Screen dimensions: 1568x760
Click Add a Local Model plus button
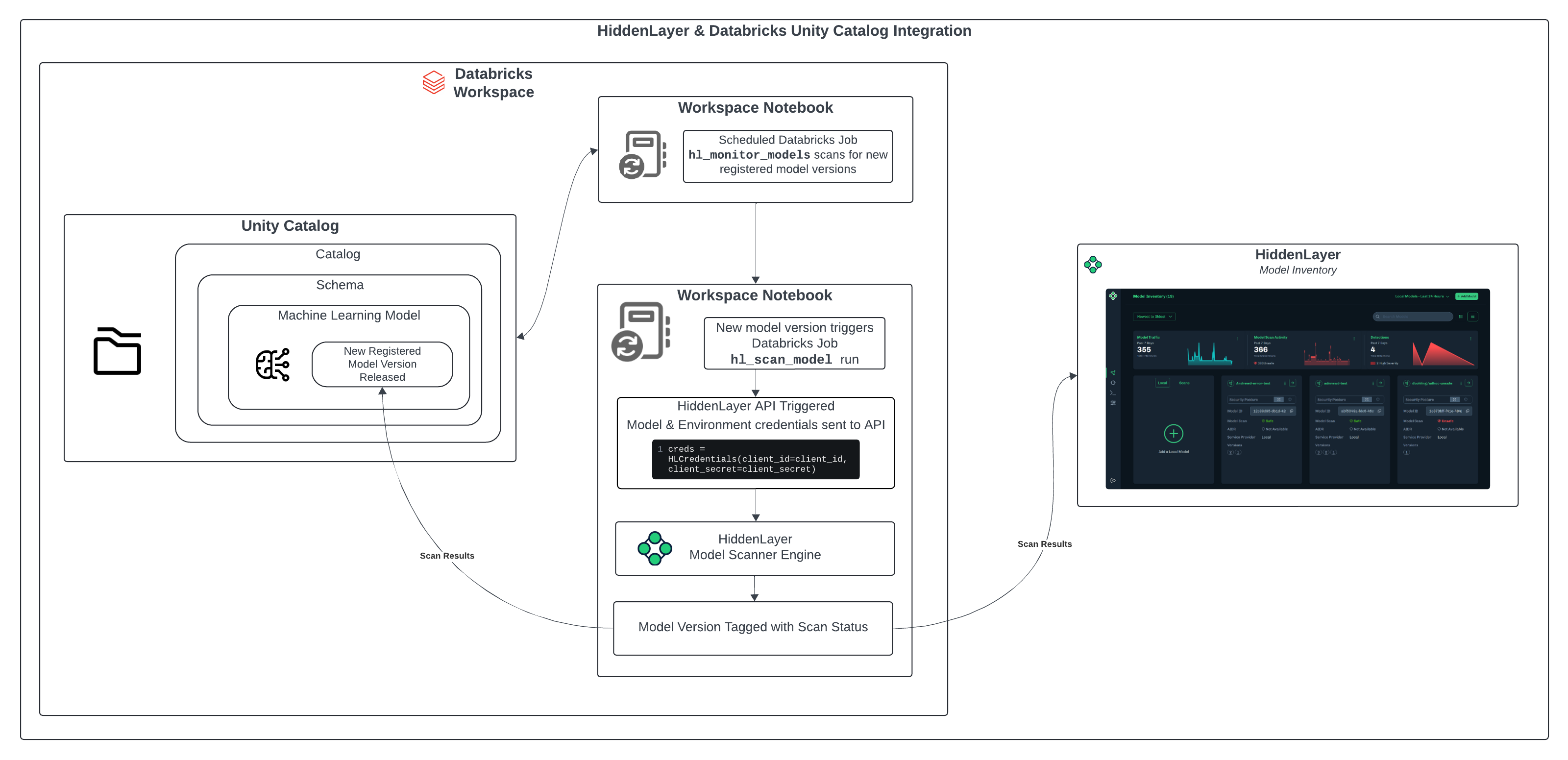1174,433
